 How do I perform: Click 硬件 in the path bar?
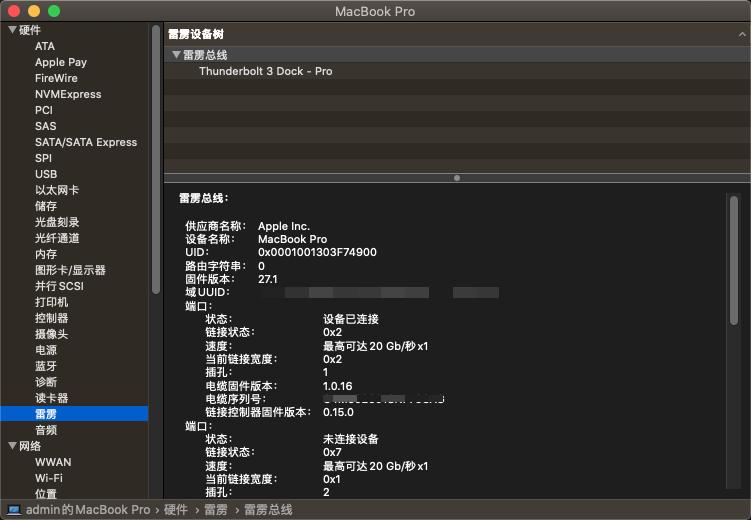pos(176,510)
